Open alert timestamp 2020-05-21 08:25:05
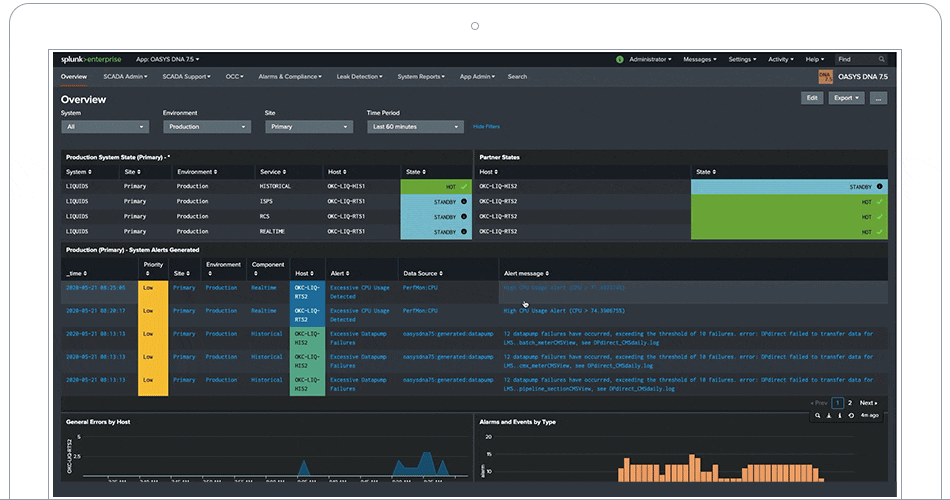The height and width of the screenshot is (500, 950). [x=96, y=288]
